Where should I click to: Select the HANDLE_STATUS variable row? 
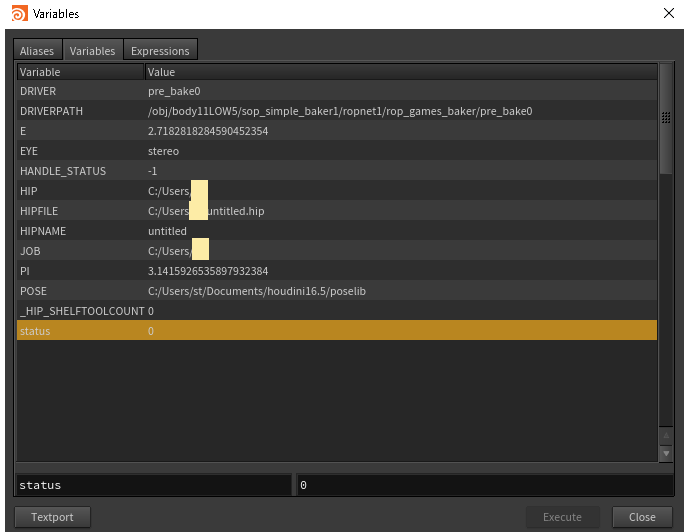coord(337,171)
